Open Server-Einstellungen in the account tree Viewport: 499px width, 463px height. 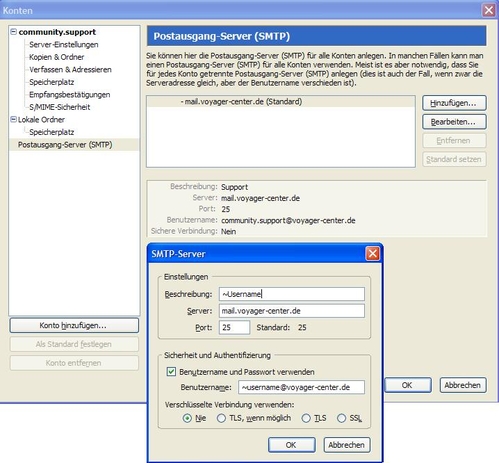tap(64, 45)
